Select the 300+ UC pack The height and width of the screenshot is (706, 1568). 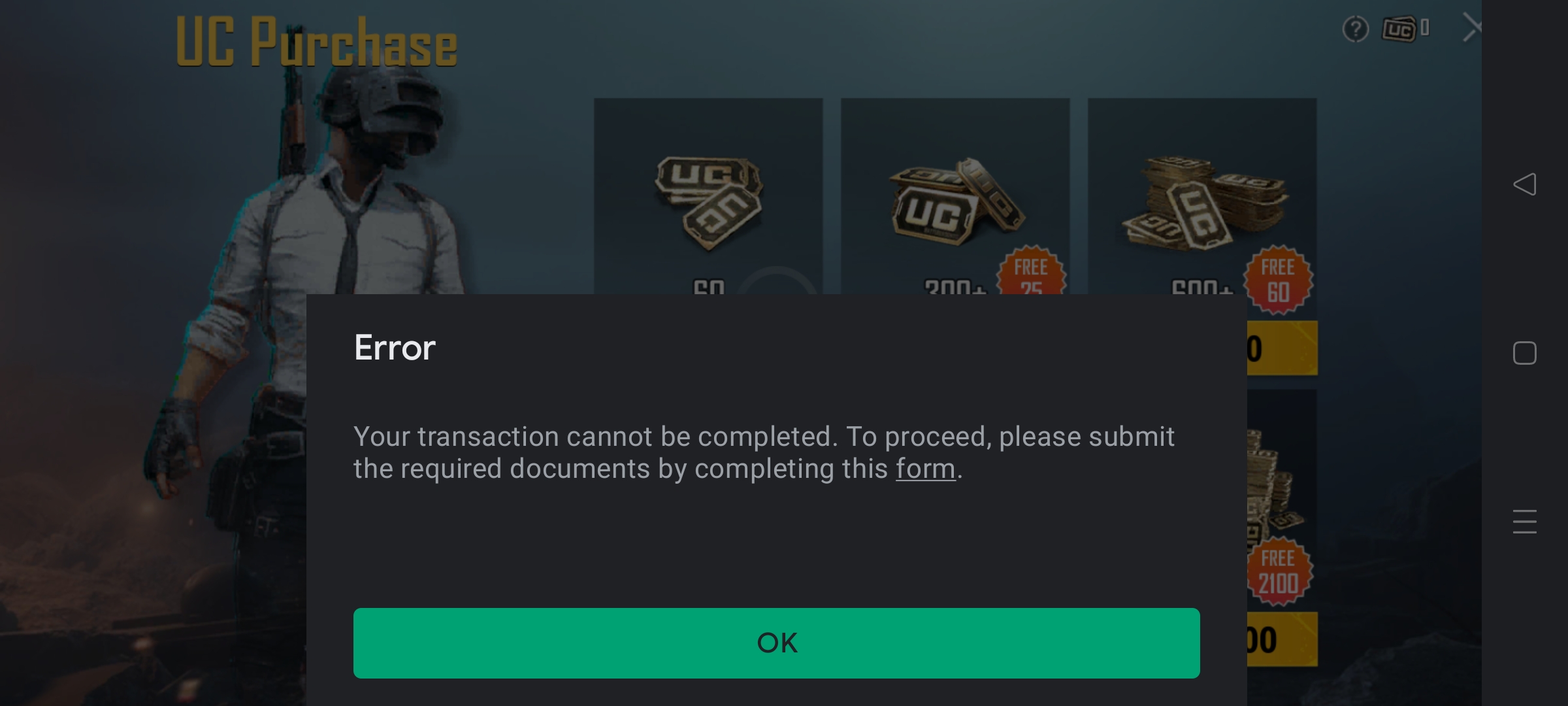click(x=955, y=196)
